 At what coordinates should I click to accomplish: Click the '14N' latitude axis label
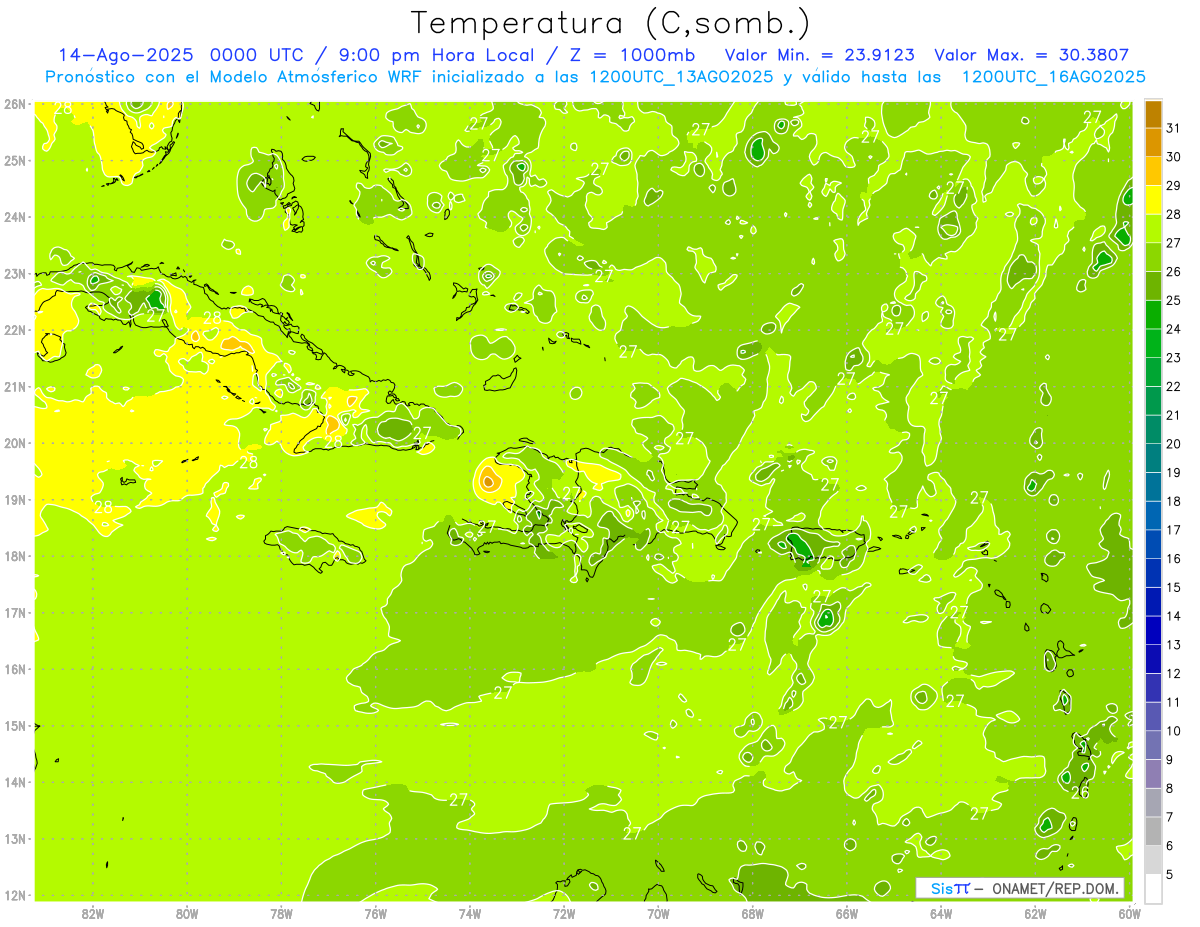click(x=15, y=782)
